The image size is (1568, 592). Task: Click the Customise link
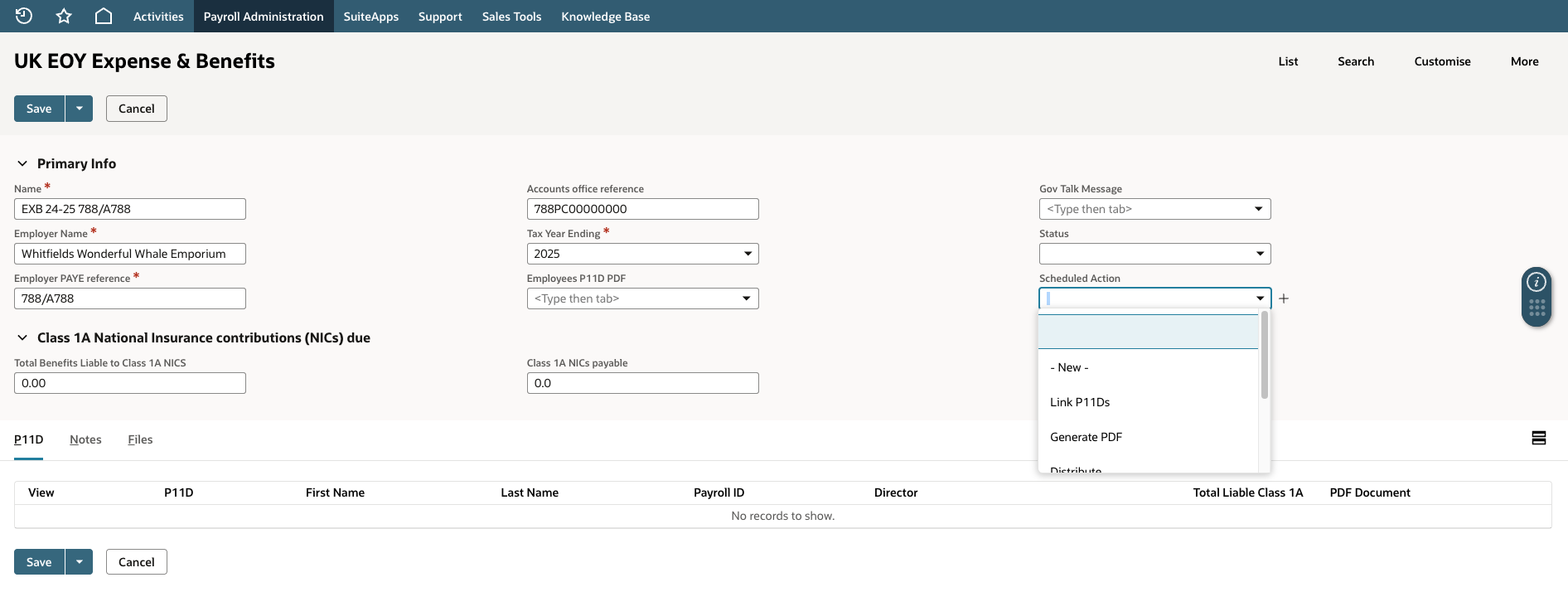pos(1442,61)
